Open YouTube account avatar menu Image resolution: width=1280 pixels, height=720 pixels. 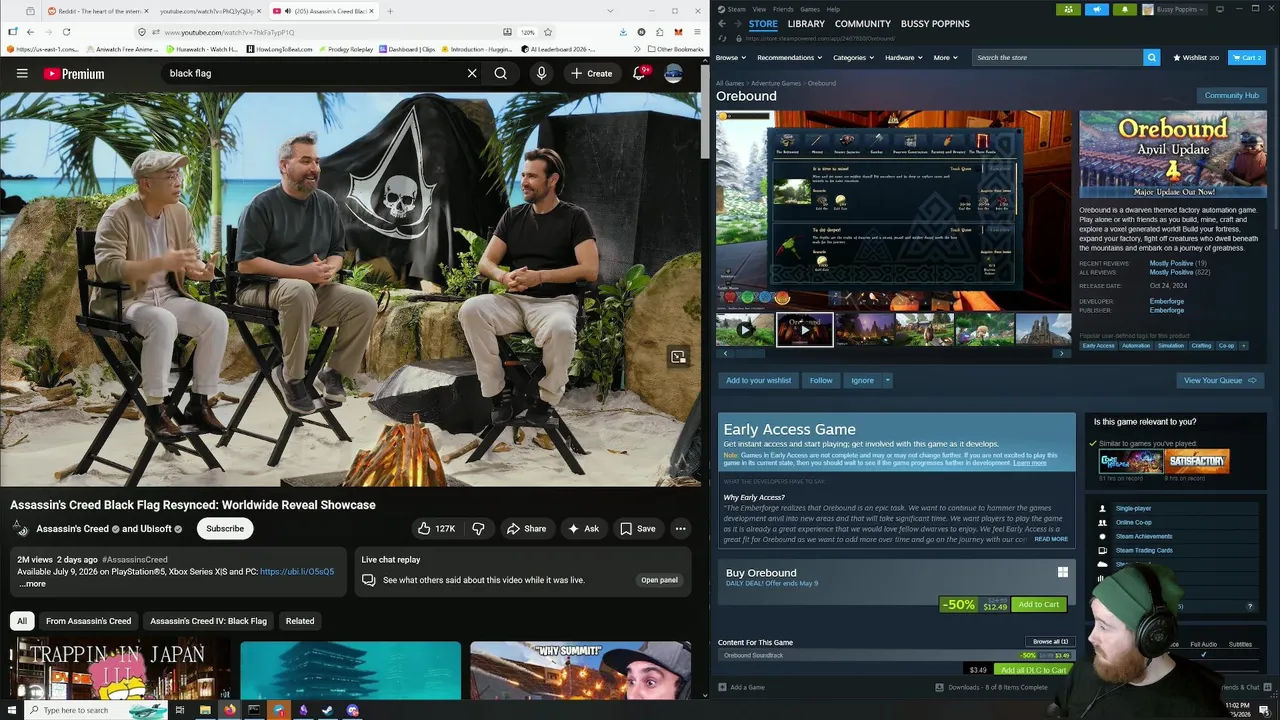click(x=674, y=73)
